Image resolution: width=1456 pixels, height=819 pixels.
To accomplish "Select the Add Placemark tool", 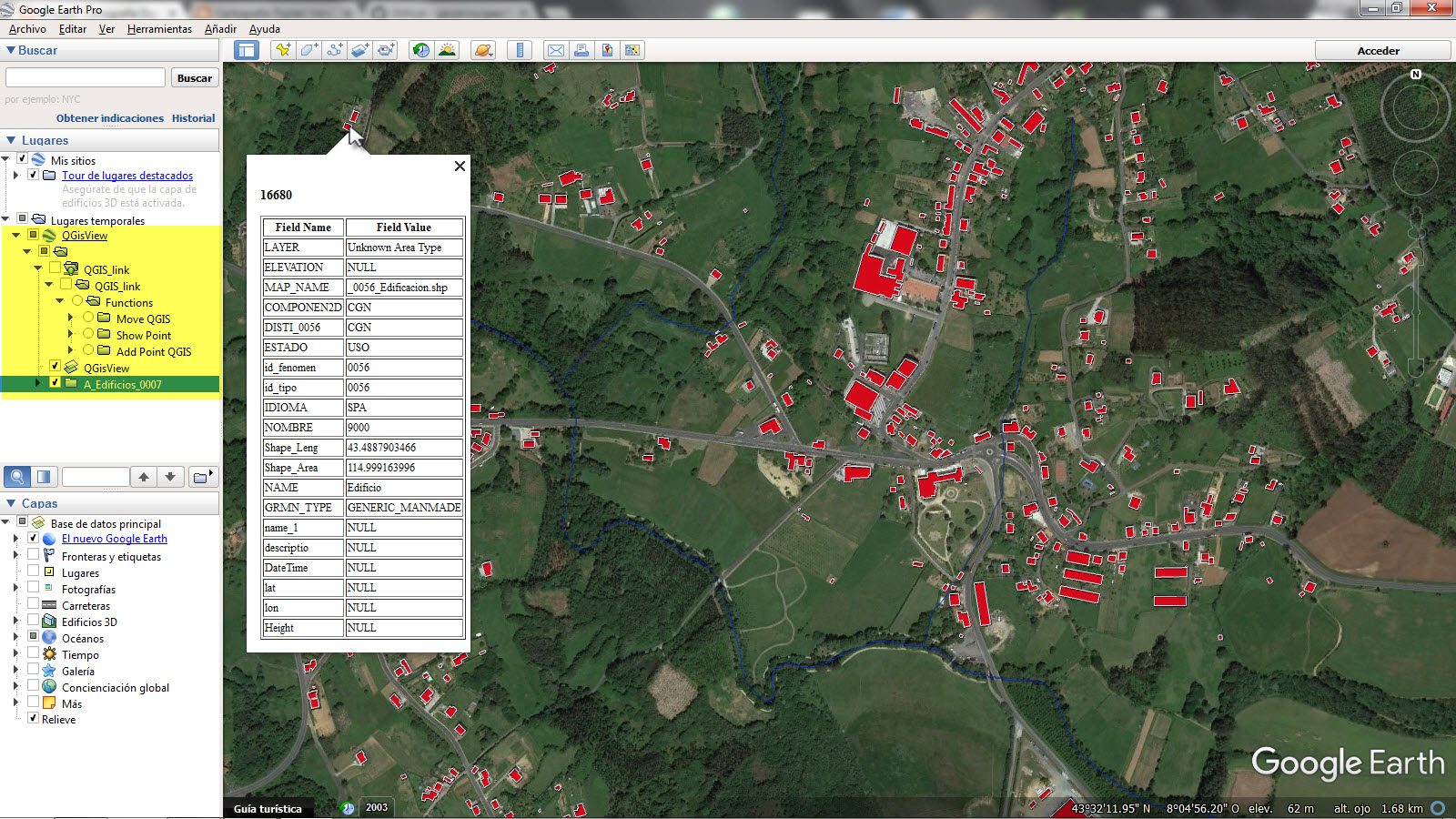I will pos(282,50).
